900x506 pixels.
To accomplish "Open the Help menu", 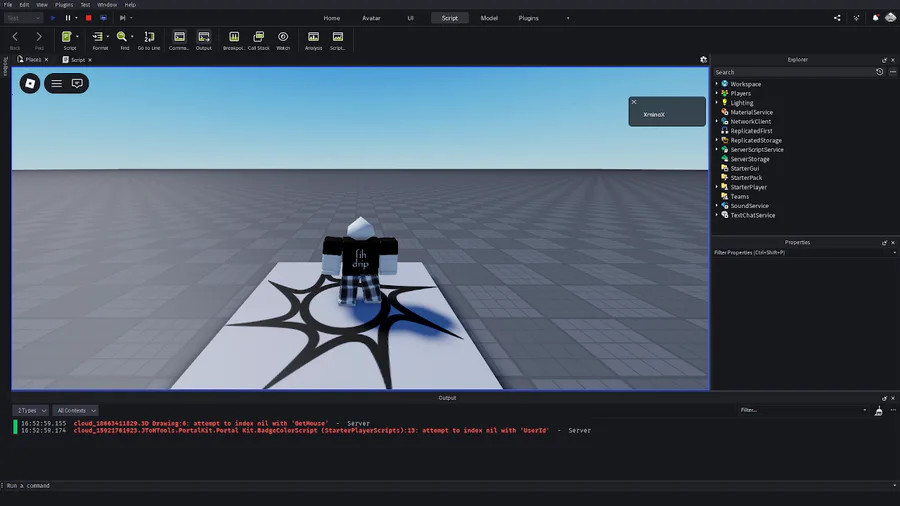I will point(130,5).
